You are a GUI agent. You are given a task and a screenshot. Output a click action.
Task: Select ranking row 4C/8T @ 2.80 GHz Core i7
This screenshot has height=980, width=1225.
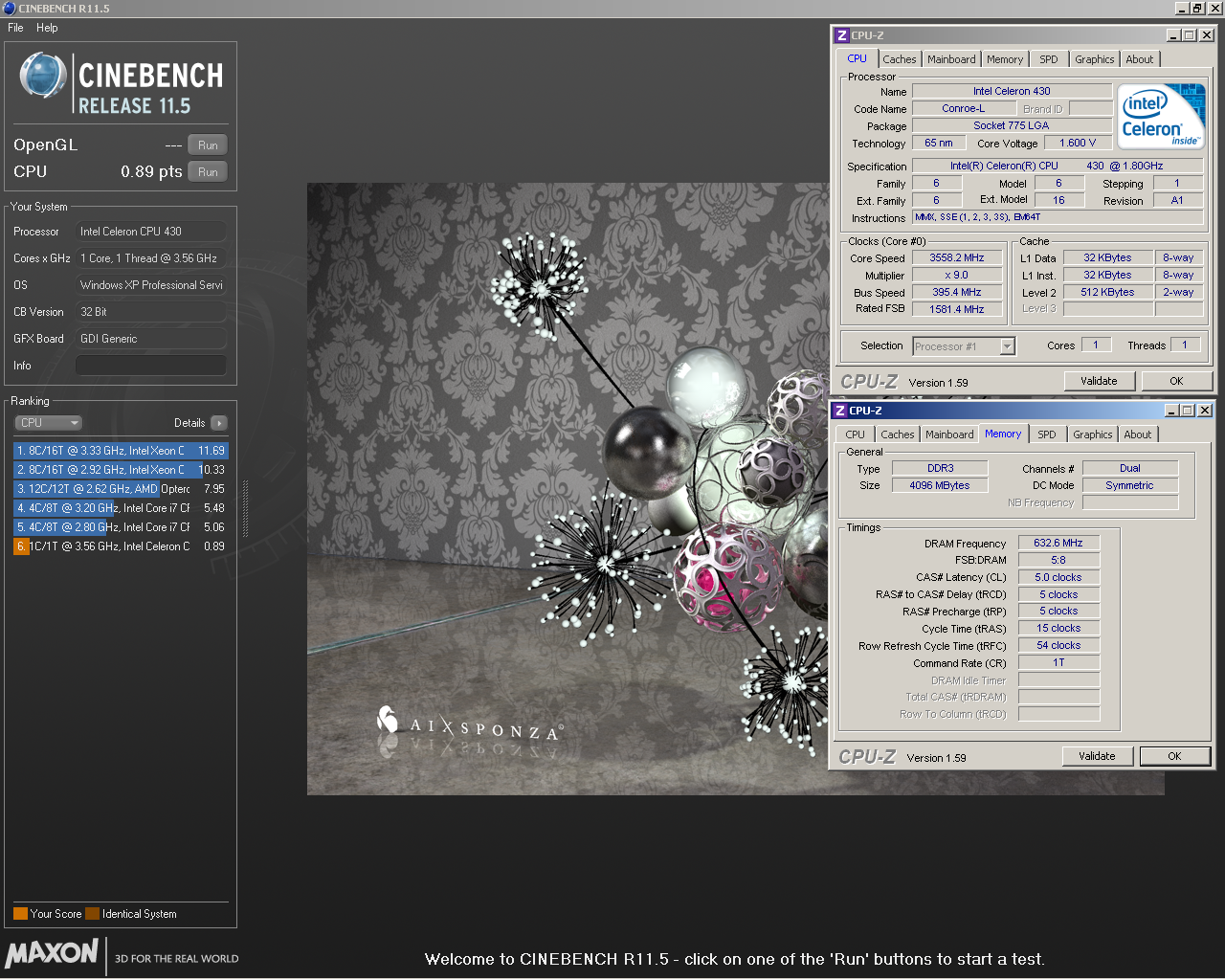tap(121, 527)
